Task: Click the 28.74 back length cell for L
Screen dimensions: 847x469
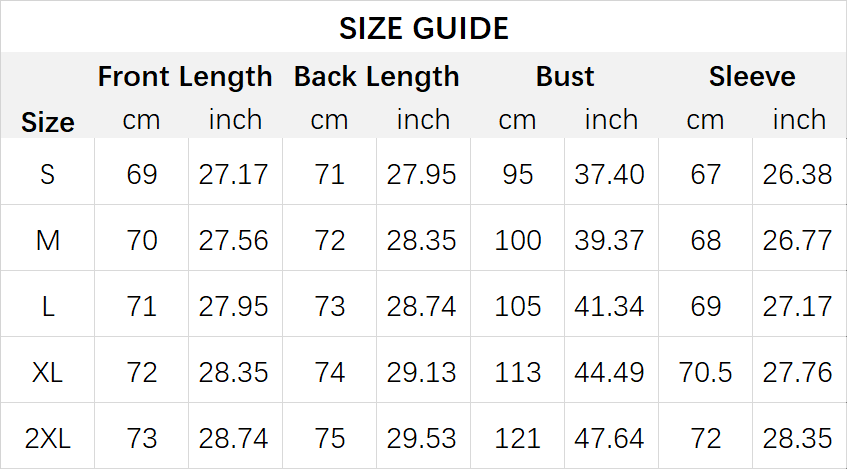Action: [x=421, y=306]
